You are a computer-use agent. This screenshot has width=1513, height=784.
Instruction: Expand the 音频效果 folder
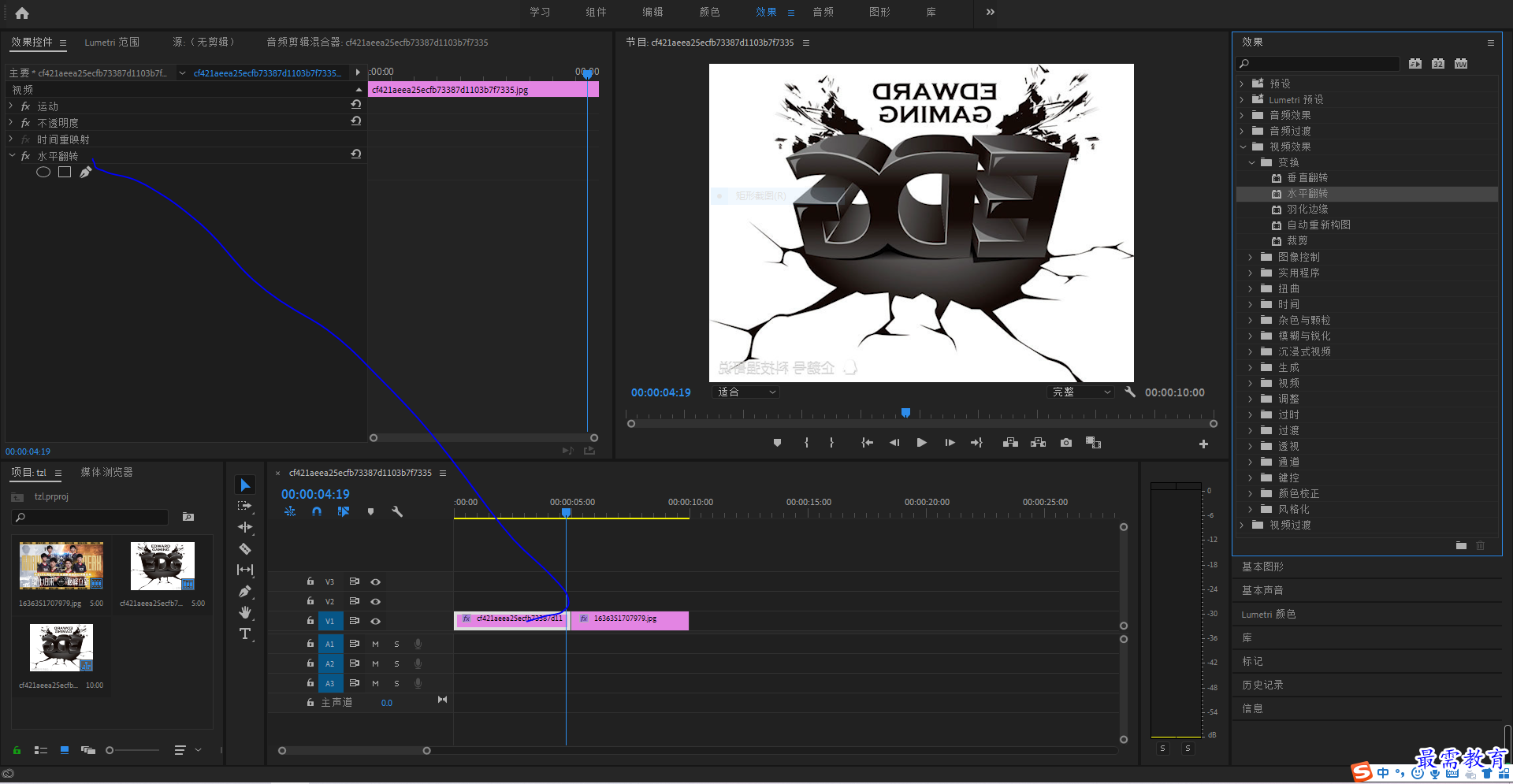[1243, 115]
